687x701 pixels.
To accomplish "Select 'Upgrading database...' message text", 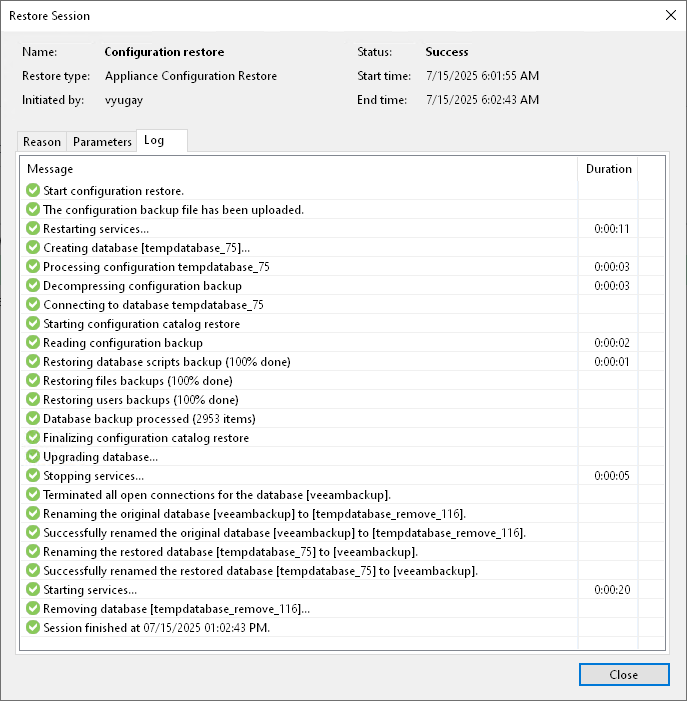I will pos(100,457).
